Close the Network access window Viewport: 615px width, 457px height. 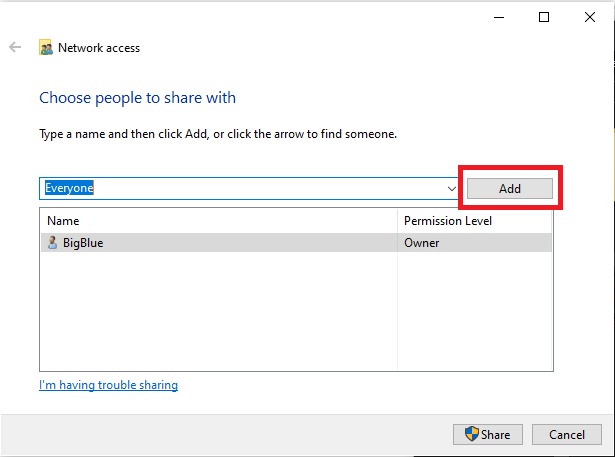coord(589,17)
